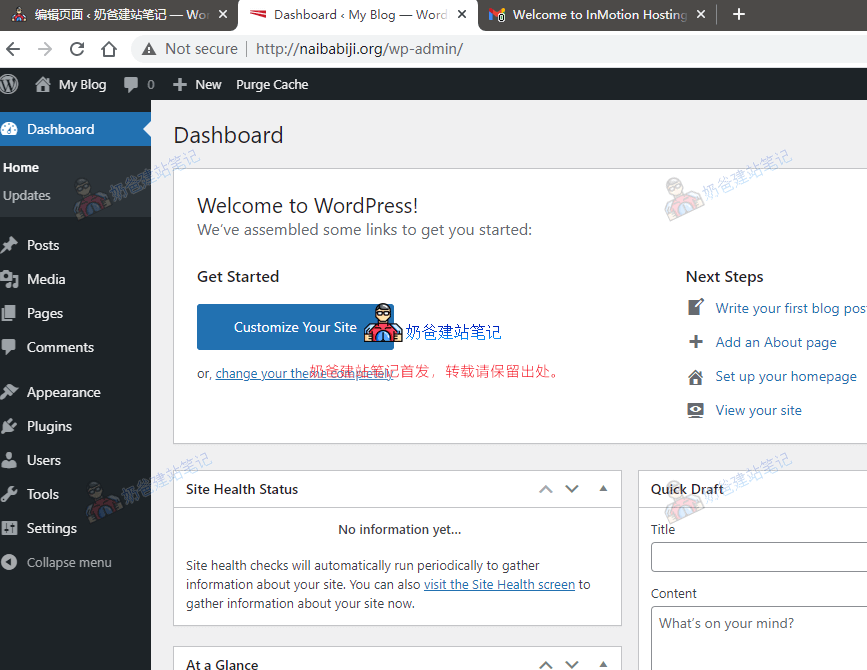Open the comments counter in the top bar
This screenshot has height=670, width=867.
point(138,84)
